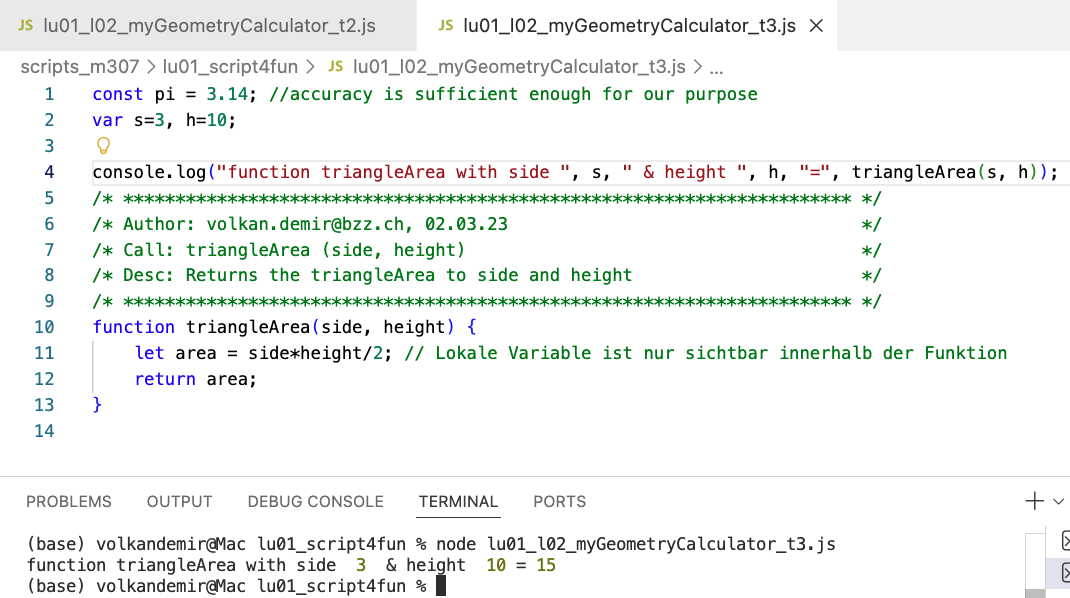Select the first terminal instance icon in list
Viewport: 1070px width, 598px height.
tap(1063, 542)
